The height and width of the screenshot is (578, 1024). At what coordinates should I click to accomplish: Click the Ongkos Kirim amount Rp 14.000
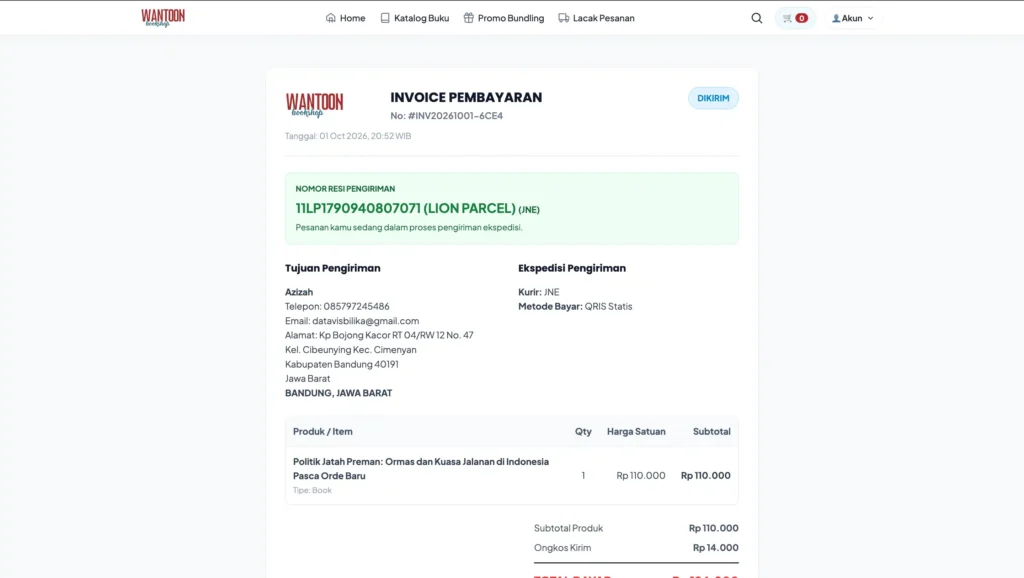716,547
